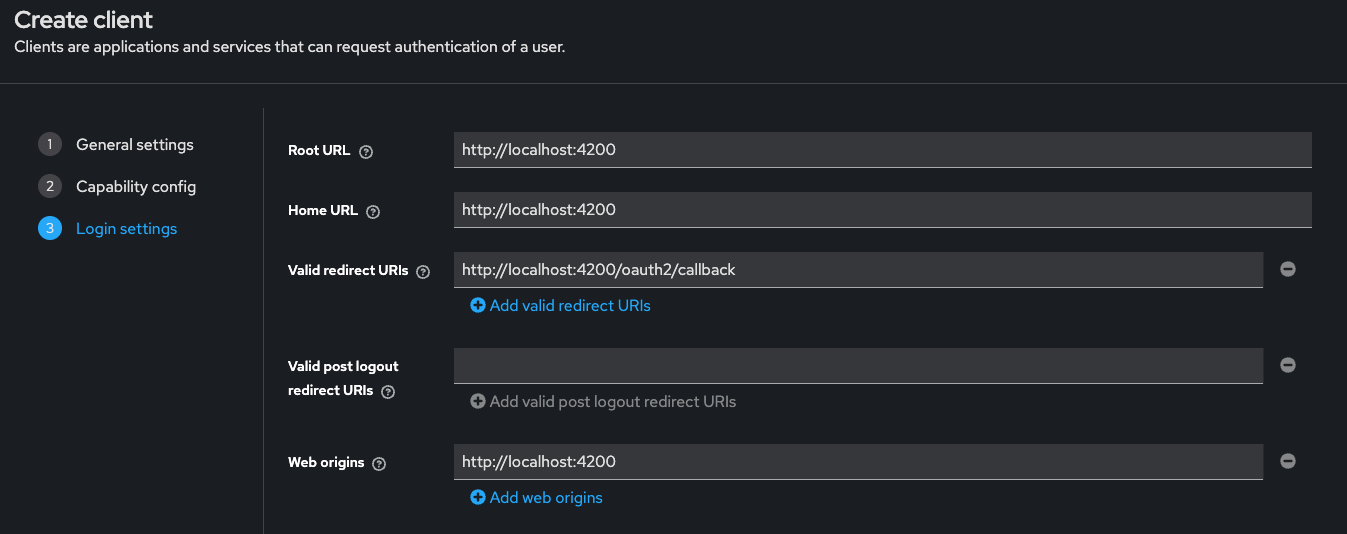Remove the empty post logout redirect URI row
Screen dimensions: 1347x534
(x=1288, y=365)
